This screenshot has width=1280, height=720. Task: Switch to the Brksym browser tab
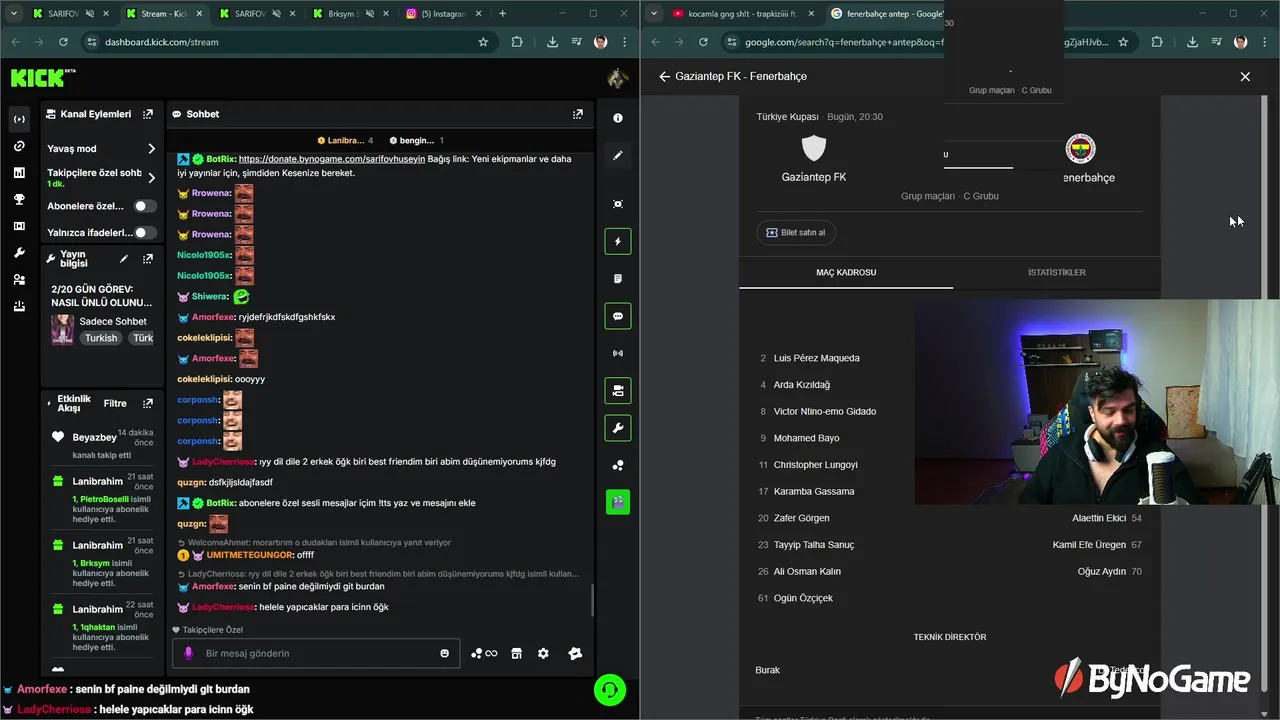pyautogui.click(x=350, y=14)
